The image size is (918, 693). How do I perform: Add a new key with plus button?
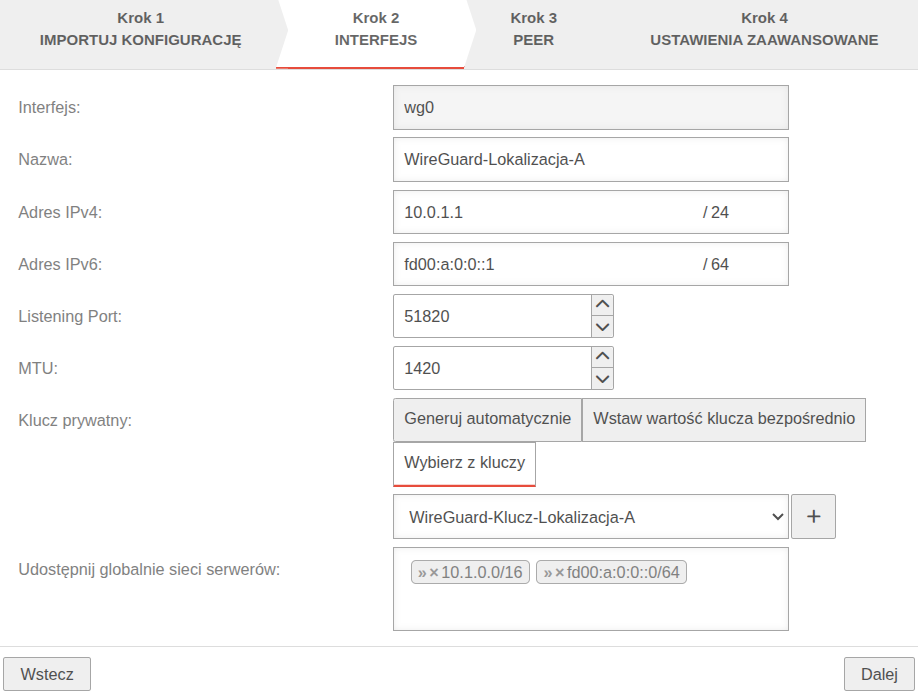[813, 517]
